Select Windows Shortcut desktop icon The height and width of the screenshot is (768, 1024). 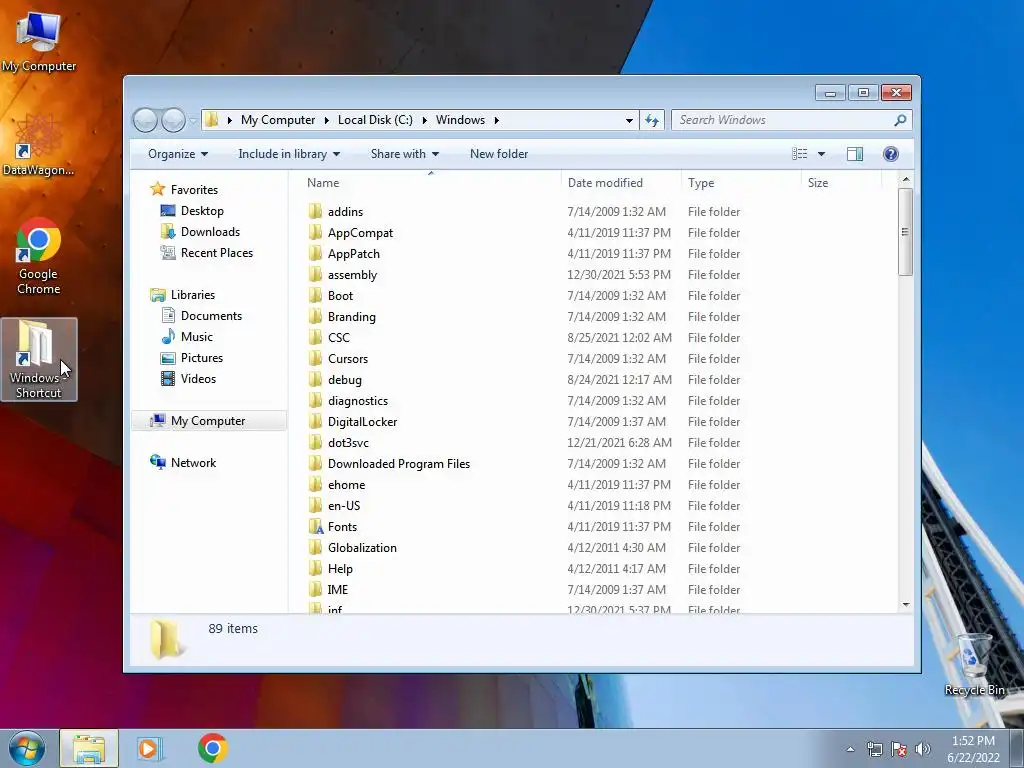39,359
